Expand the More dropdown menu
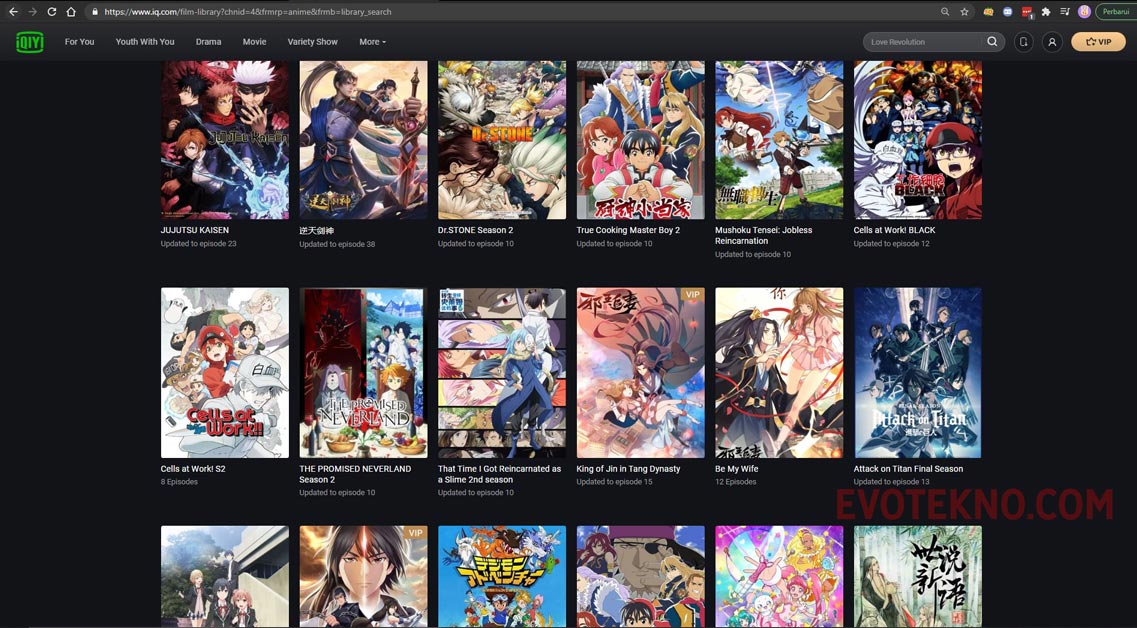Viewport: 1137px width, 628px height. coord(372,42)
